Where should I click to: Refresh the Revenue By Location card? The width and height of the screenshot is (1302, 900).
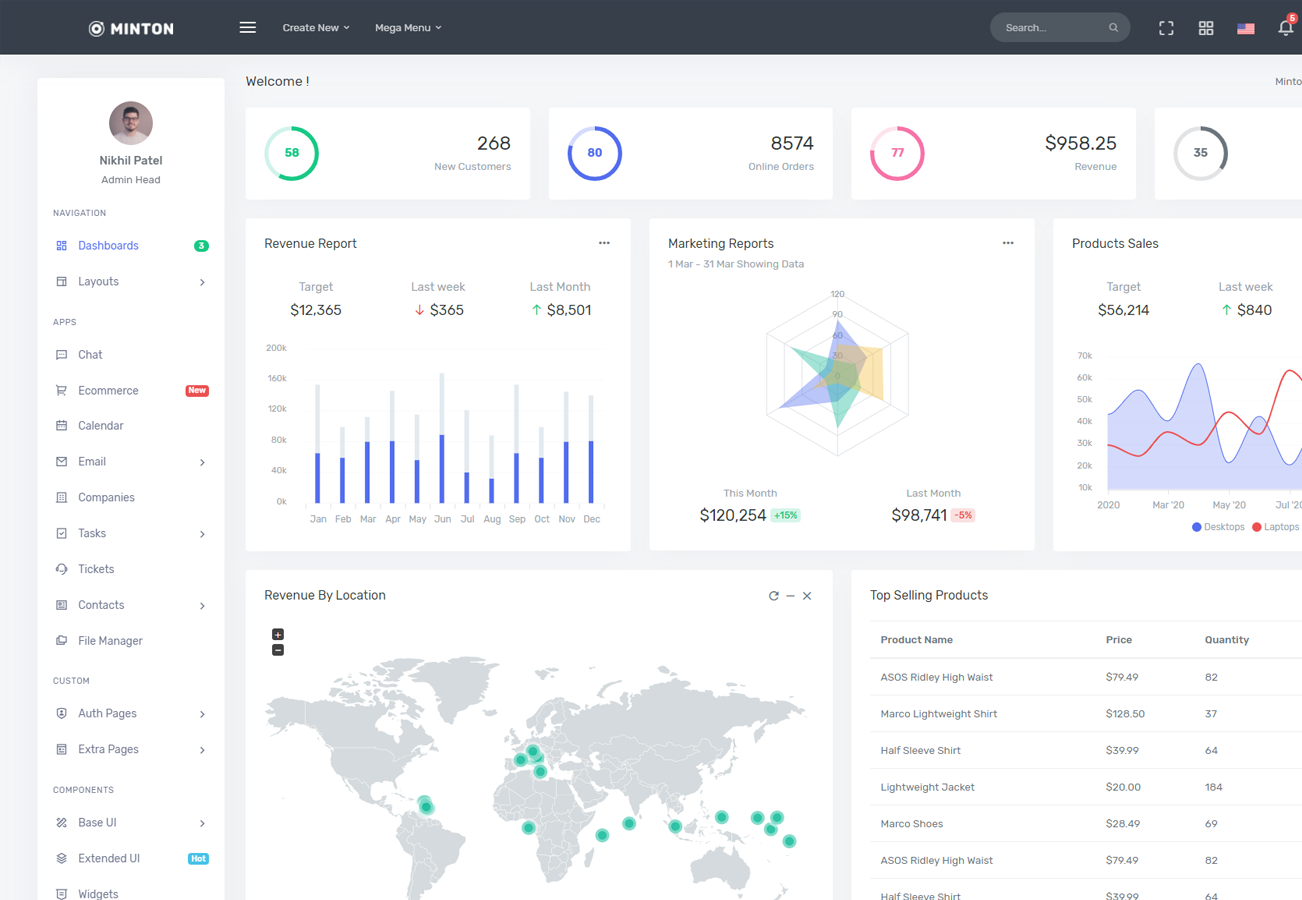[x=773, y=596]
